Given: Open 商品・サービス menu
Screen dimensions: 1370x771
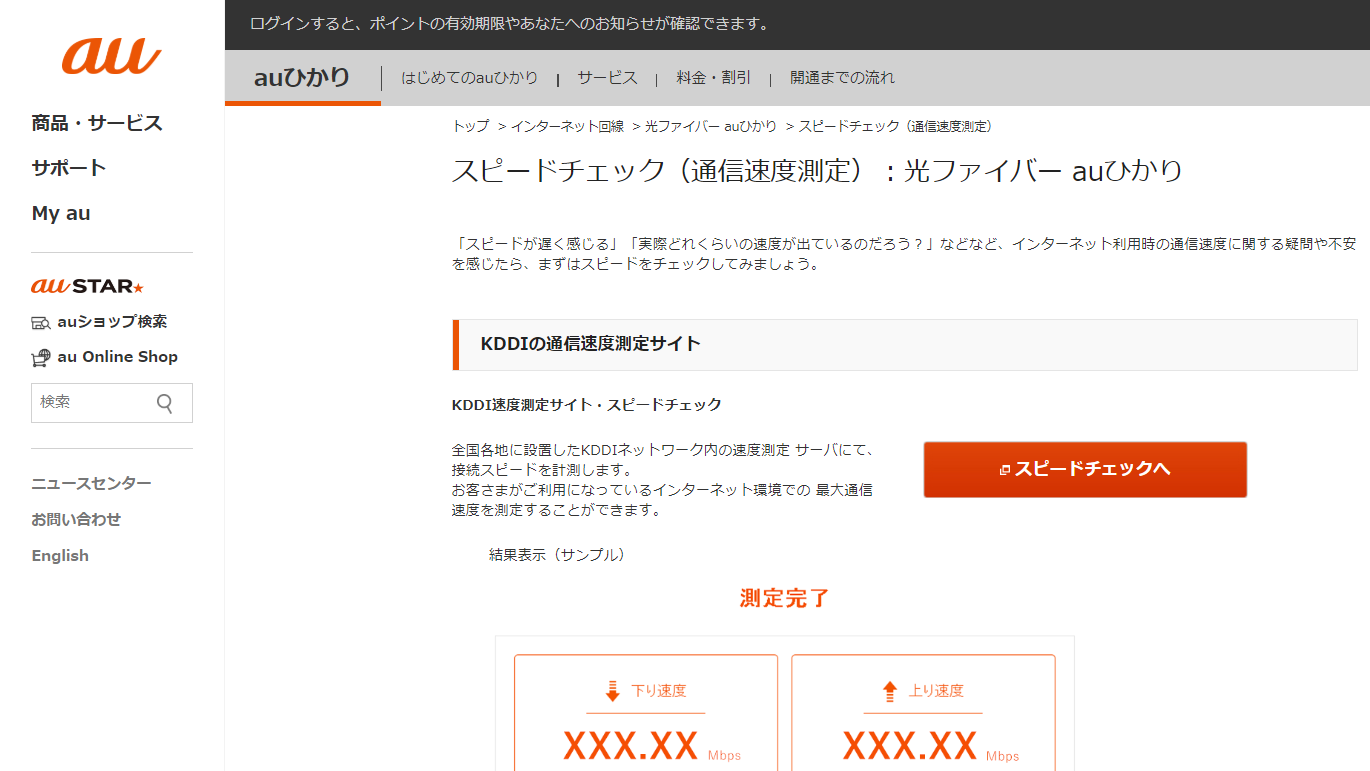Looking at the screenshot, I should [97, 124].
